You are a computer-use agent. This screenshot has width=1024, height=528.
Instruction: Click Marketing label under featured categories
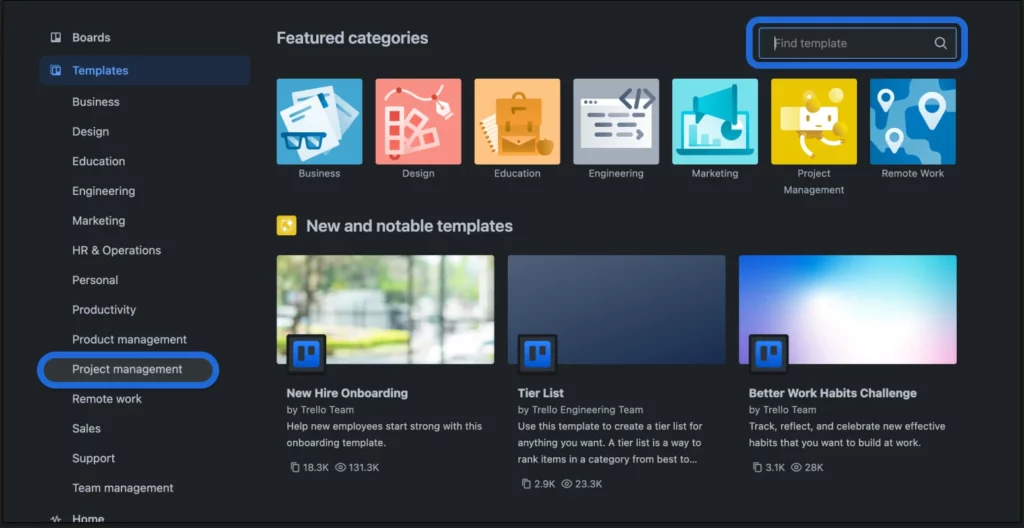point(715,174)
